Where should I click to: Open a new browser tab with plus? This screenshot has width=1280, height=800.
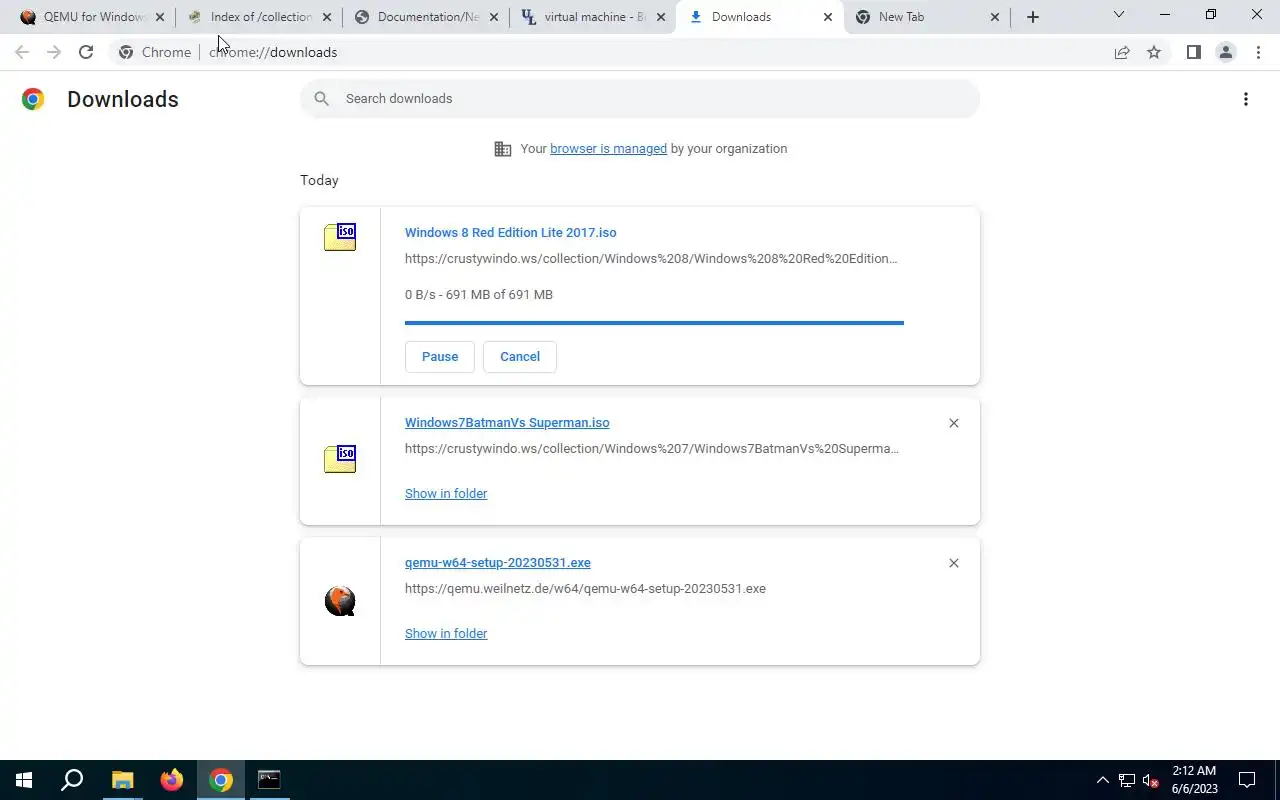coord(1033,17)
